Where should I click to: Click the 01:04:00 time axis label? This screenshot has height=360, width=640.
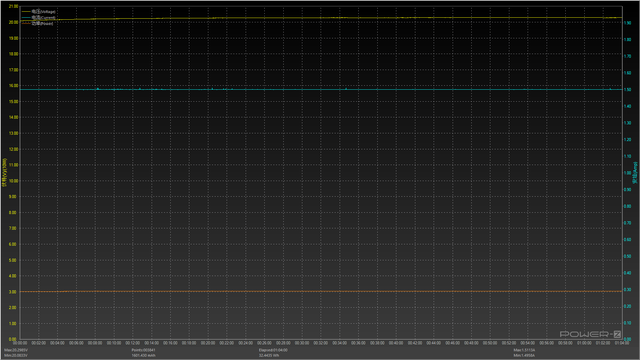622,343
